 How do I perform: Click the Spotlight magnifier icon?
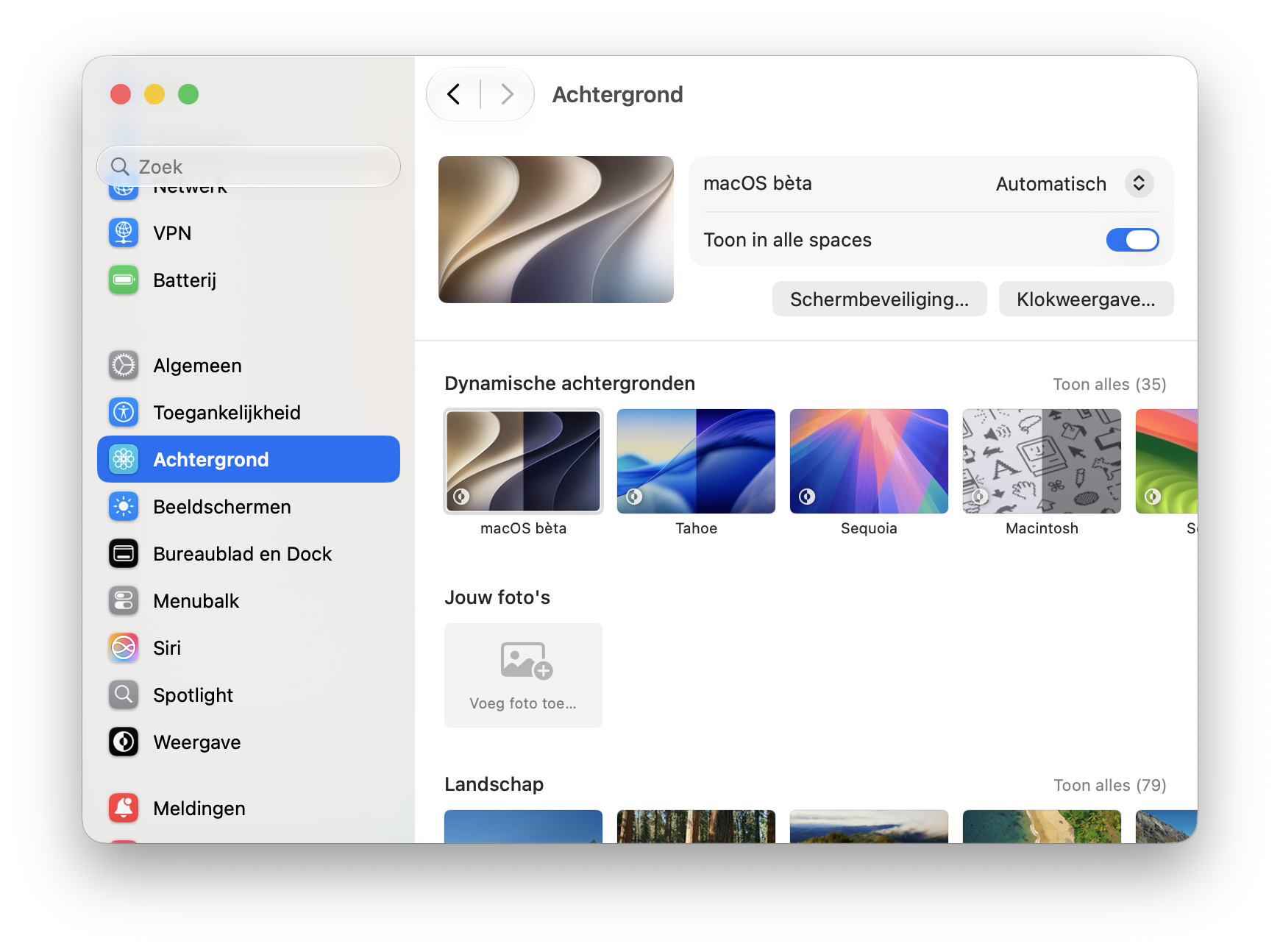tap(124, 695)
